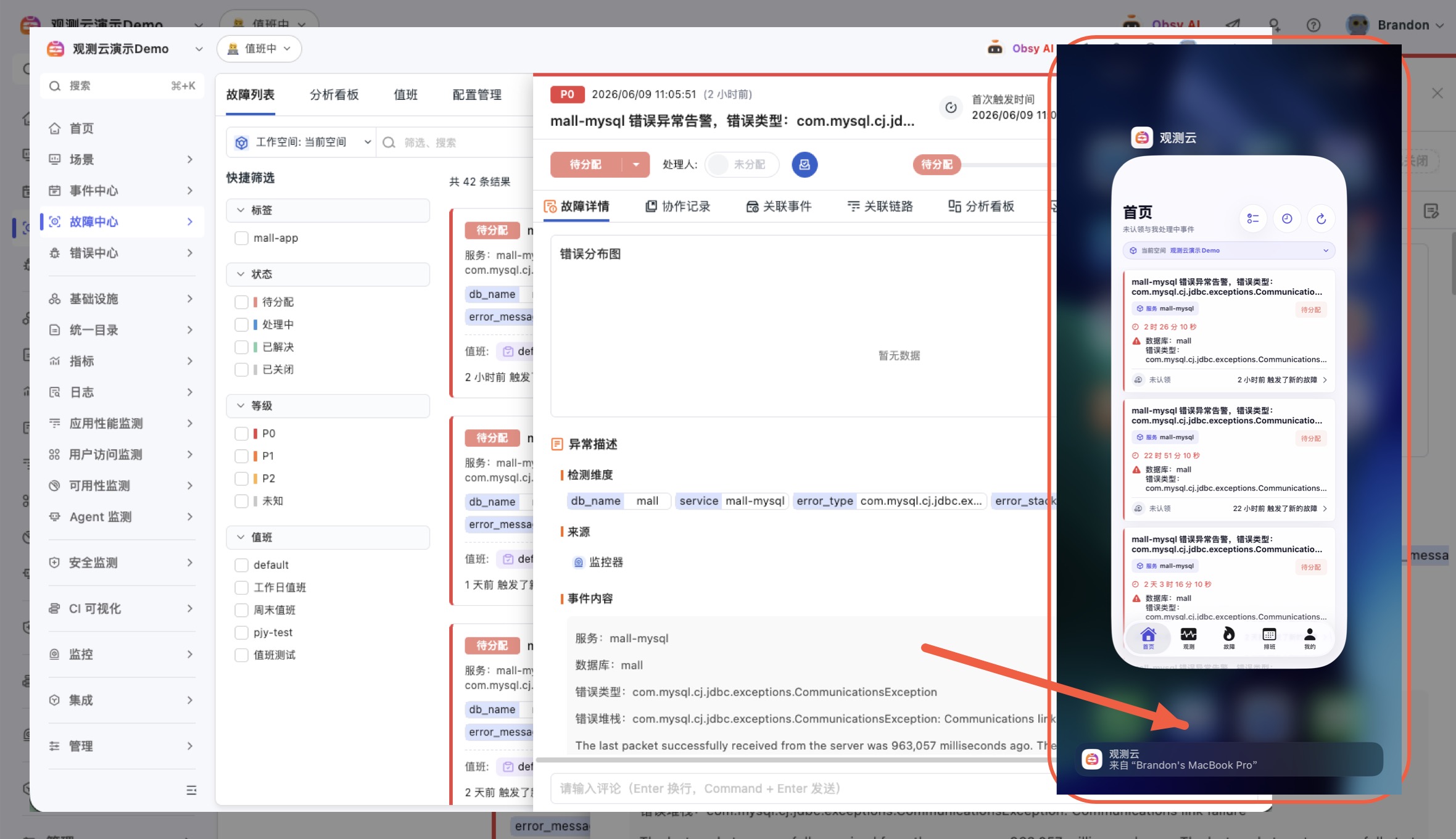Open the 工作空间 当前空间 dropdown
This screenshot has width=1456, height=839.
coord(301,143)
